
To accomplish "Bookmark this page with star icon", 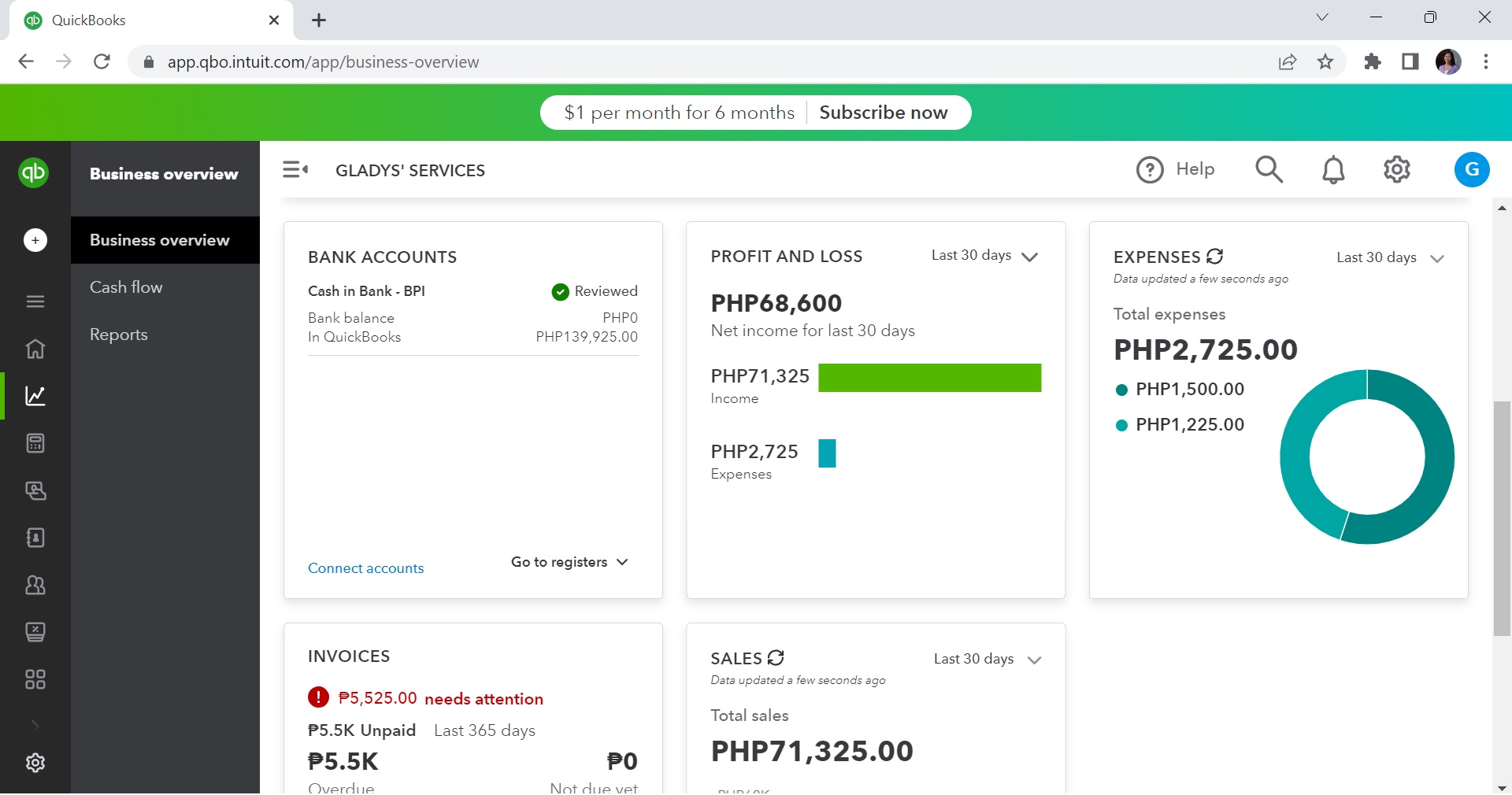I will (1325, 62).
